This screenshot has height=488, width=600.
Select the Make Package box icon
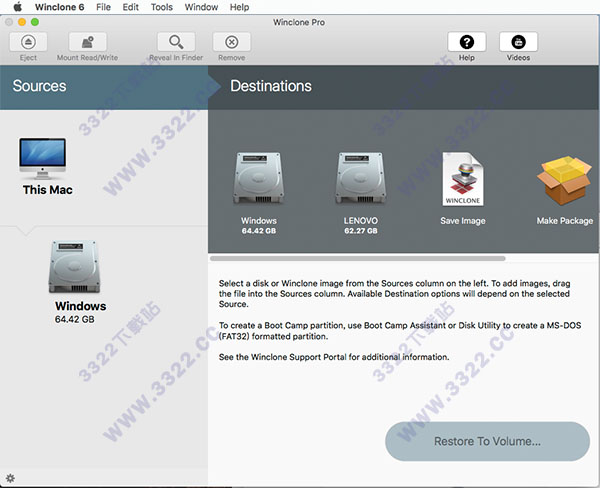[x=564, y=180]
